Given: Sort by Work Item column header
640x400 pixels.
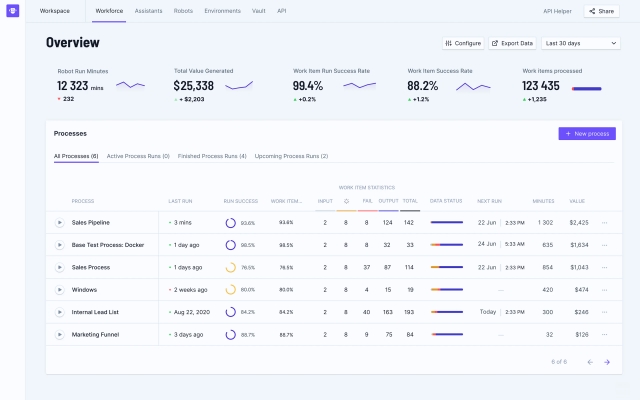Looking at the screenshot, I should pos(286,201).
